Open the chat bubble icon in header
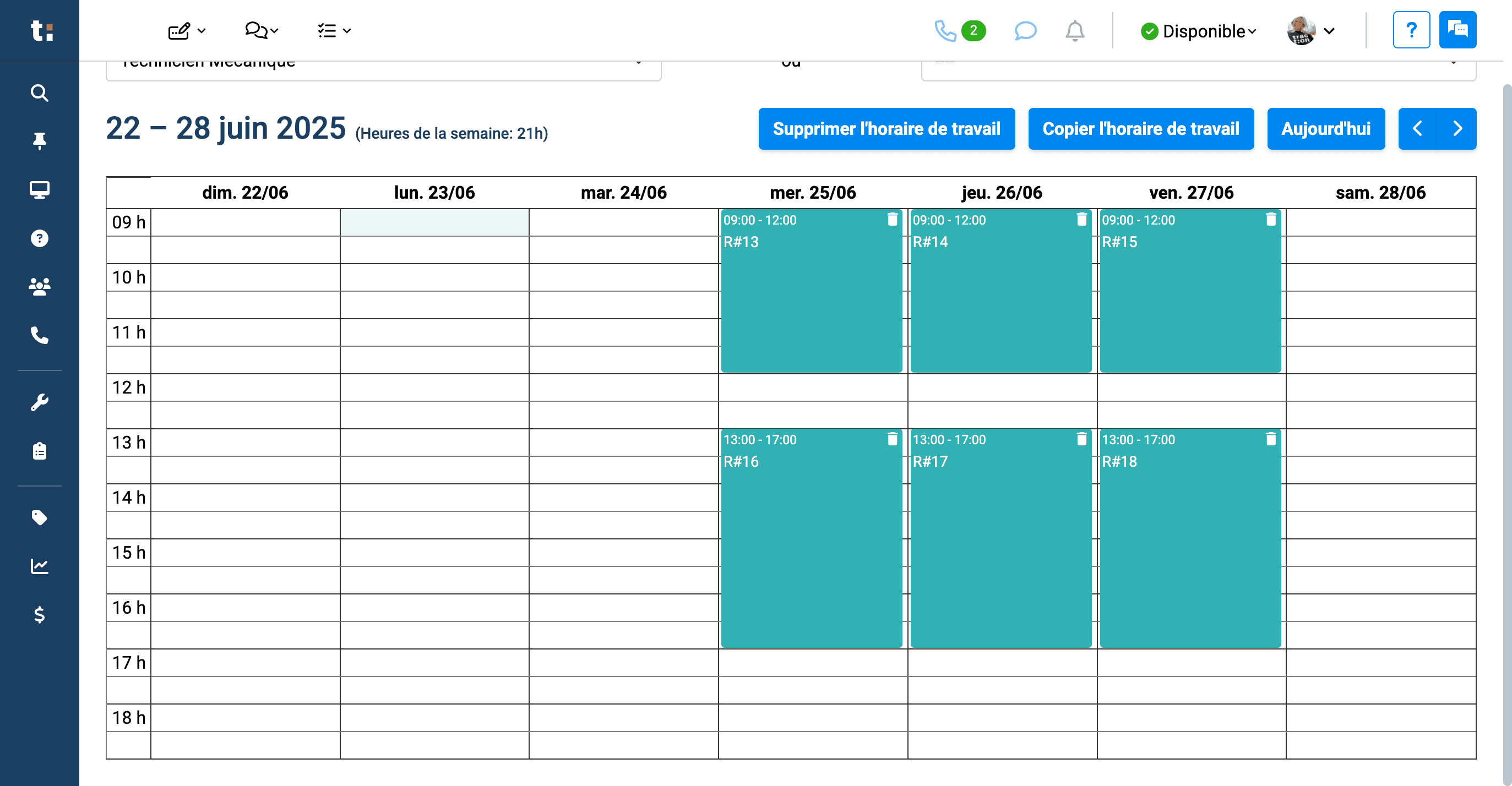The image size is (1512, 786). click(x=1025, y=30)
